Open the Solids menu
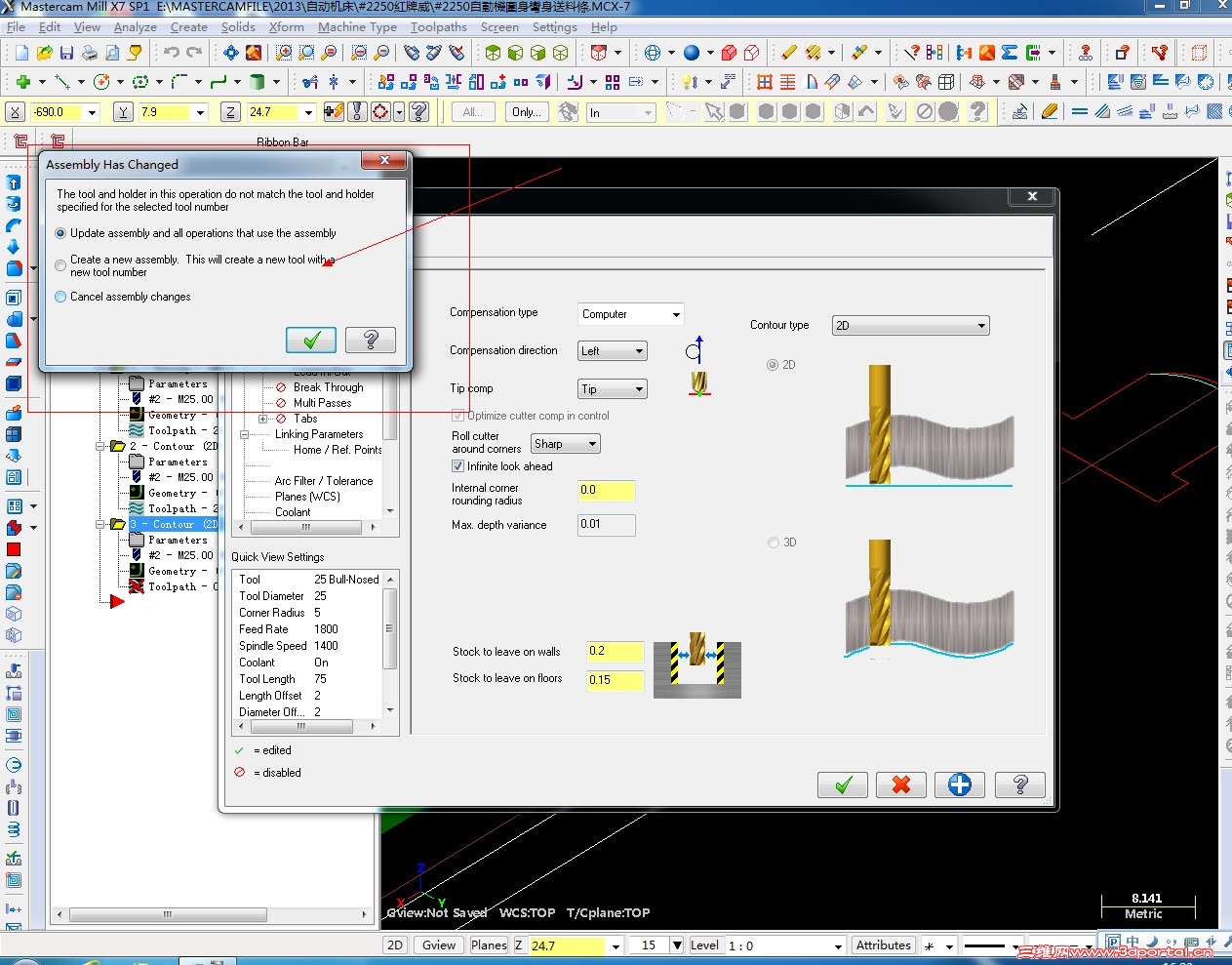1232x965 pixels. (x=238, y=27)
